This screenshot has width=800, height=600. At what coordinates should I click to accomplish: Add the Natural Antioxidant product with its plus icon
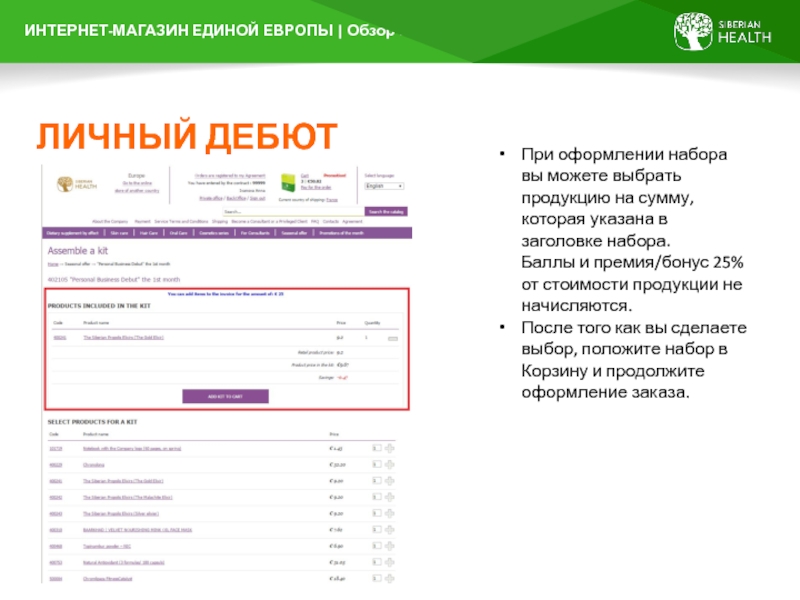click(x=390, y=562)
